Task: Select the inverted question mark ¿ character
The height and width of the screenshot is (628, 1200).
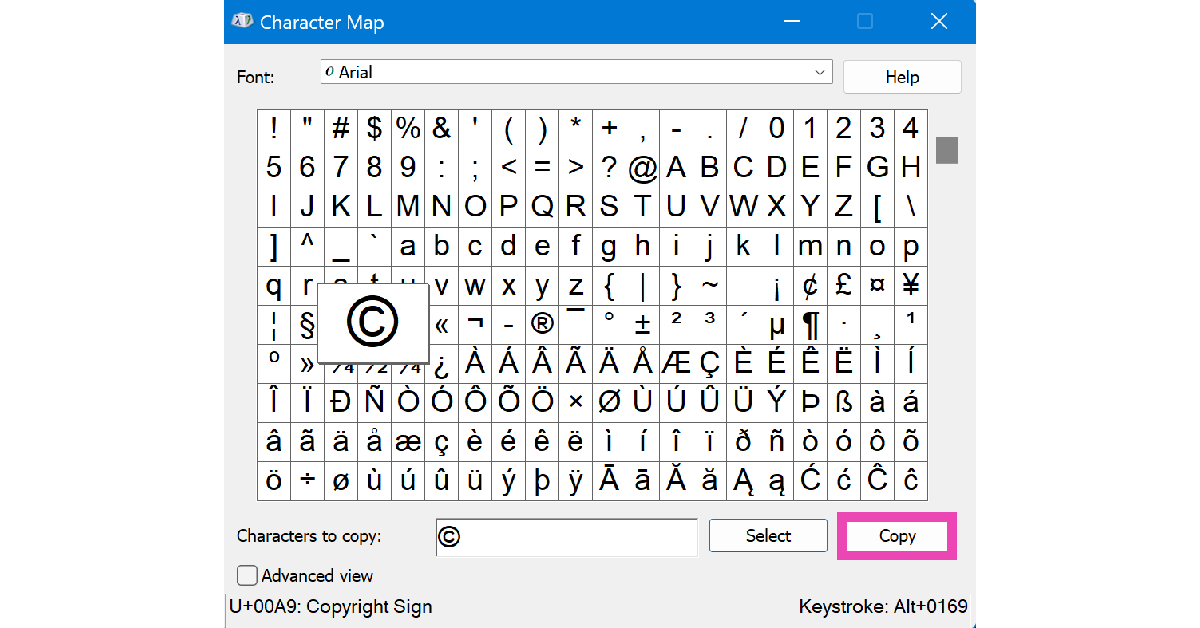Action: [441, 363]
